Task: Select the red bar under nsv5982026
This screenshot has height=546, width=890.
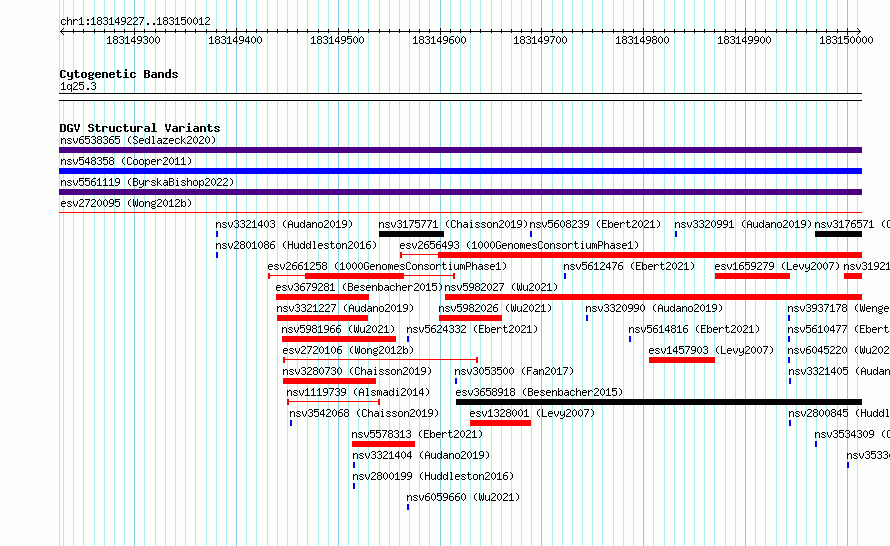Action: coord(470,318)
